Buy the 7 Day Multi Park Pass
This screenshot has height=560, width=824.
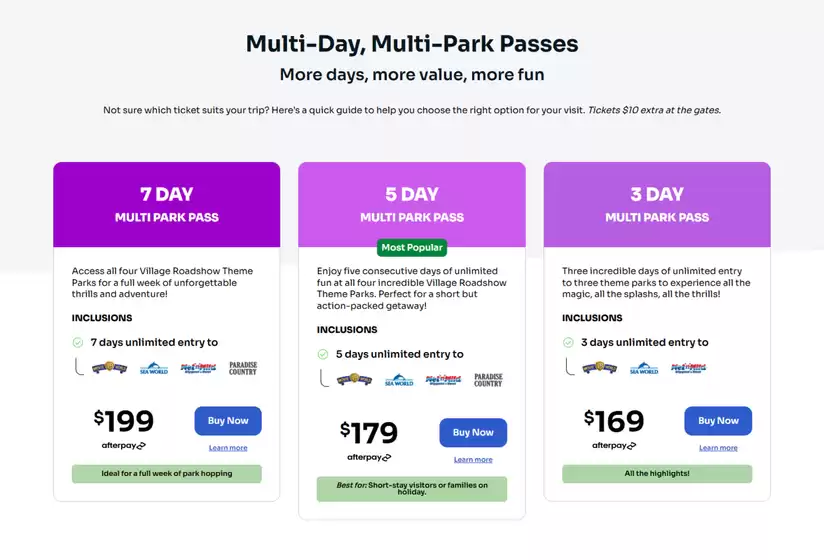[x=228, y=421]
